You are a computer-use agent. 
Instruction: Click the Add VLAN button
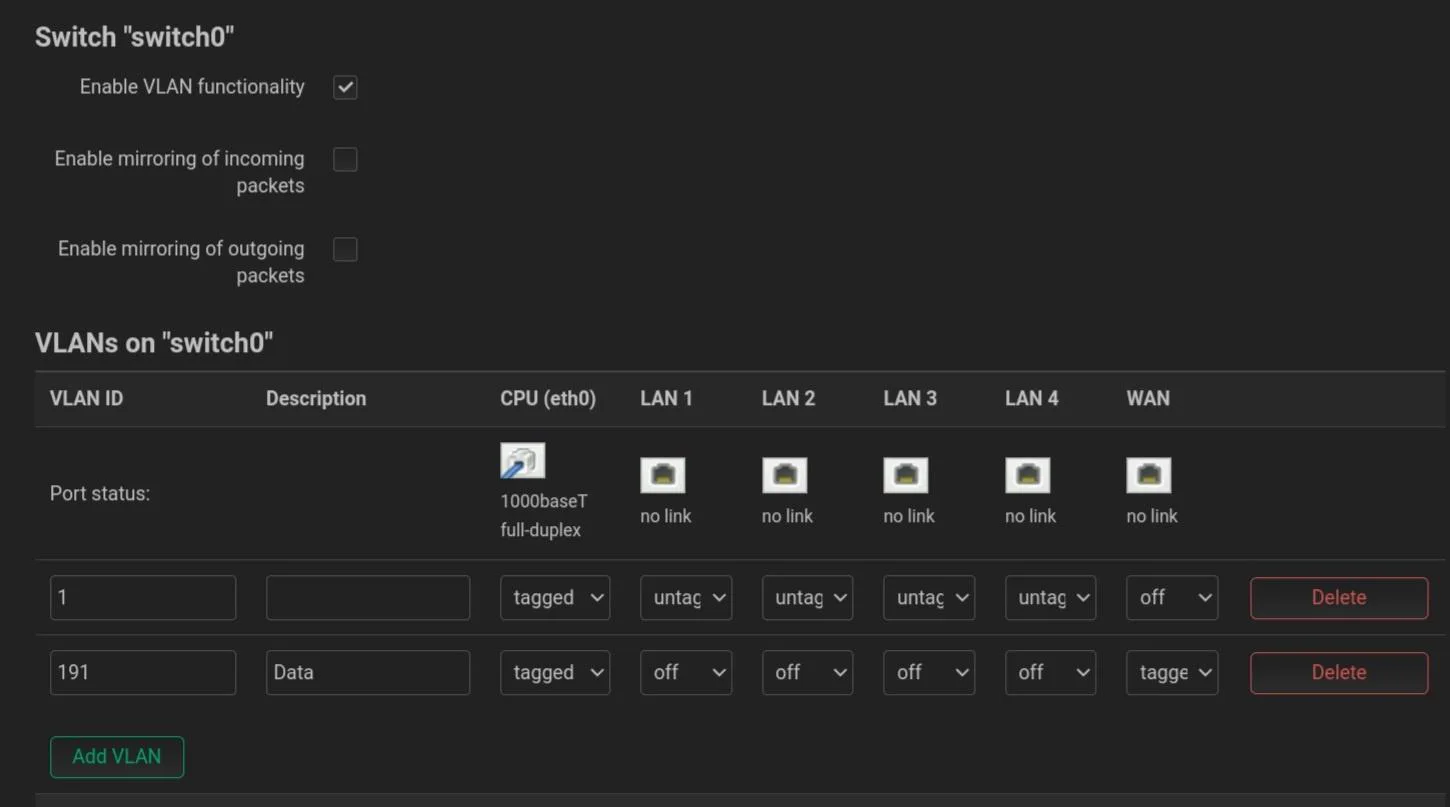117,757
